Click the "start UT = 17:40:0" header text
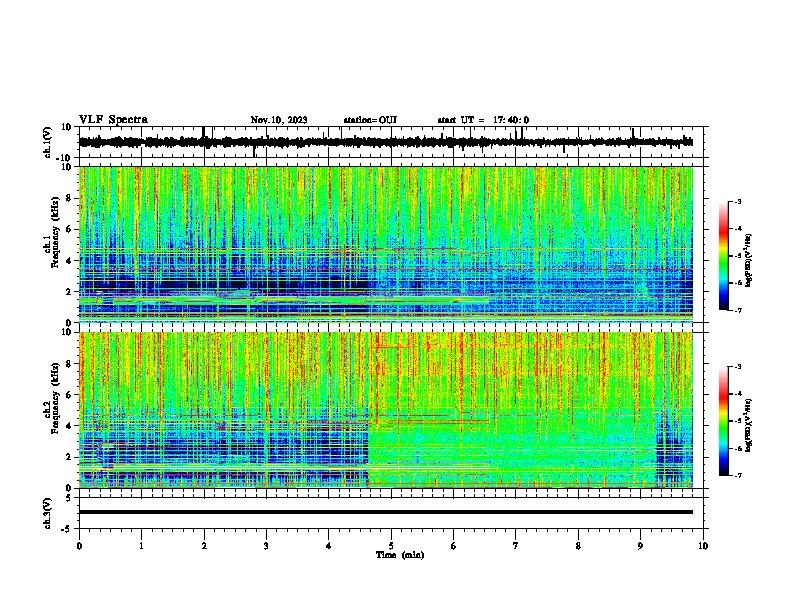 point(483,120)
